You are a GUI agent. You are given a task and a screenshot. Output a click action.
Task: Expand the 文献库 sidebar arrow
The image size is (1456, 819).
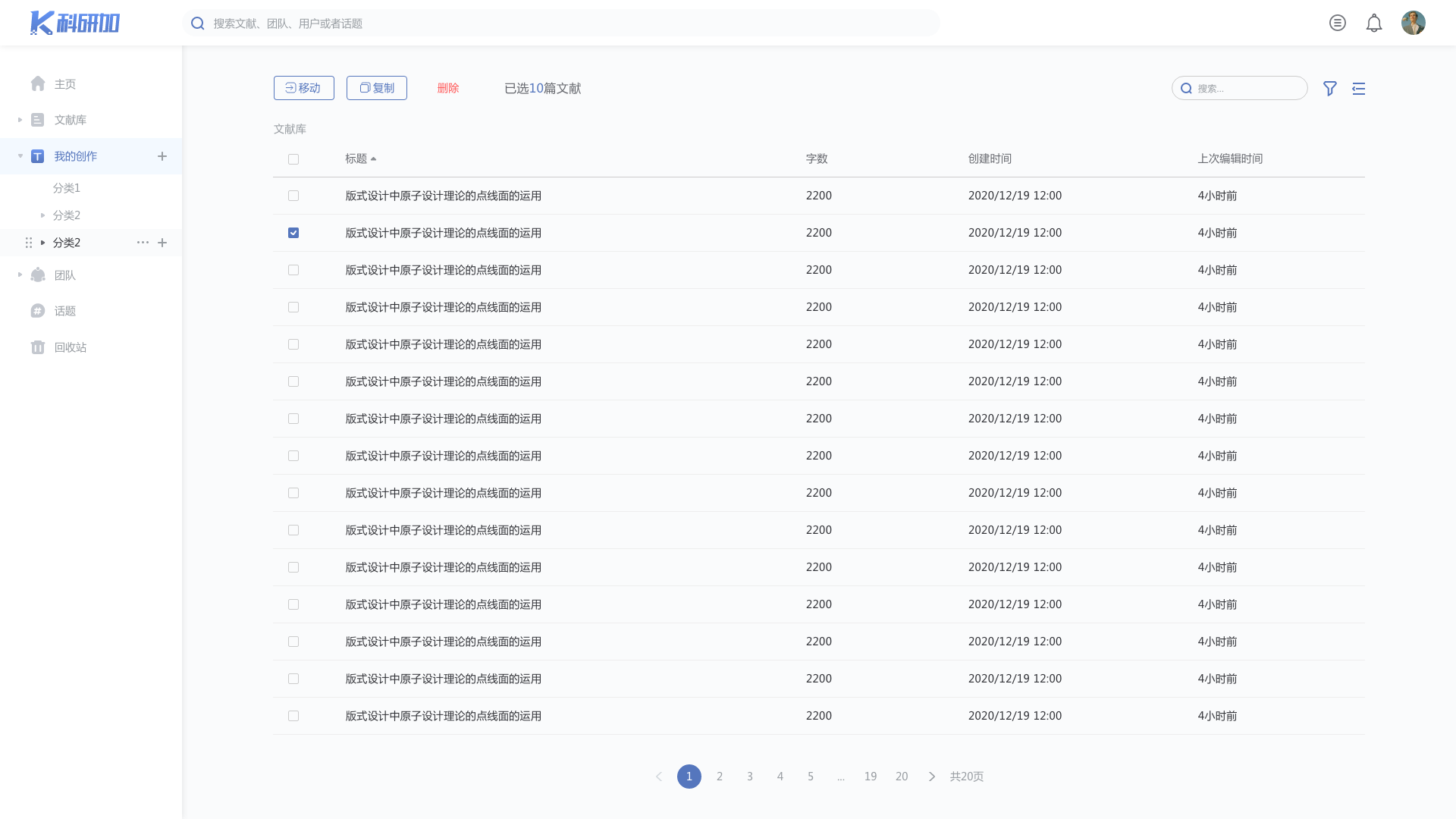[20, 120]
